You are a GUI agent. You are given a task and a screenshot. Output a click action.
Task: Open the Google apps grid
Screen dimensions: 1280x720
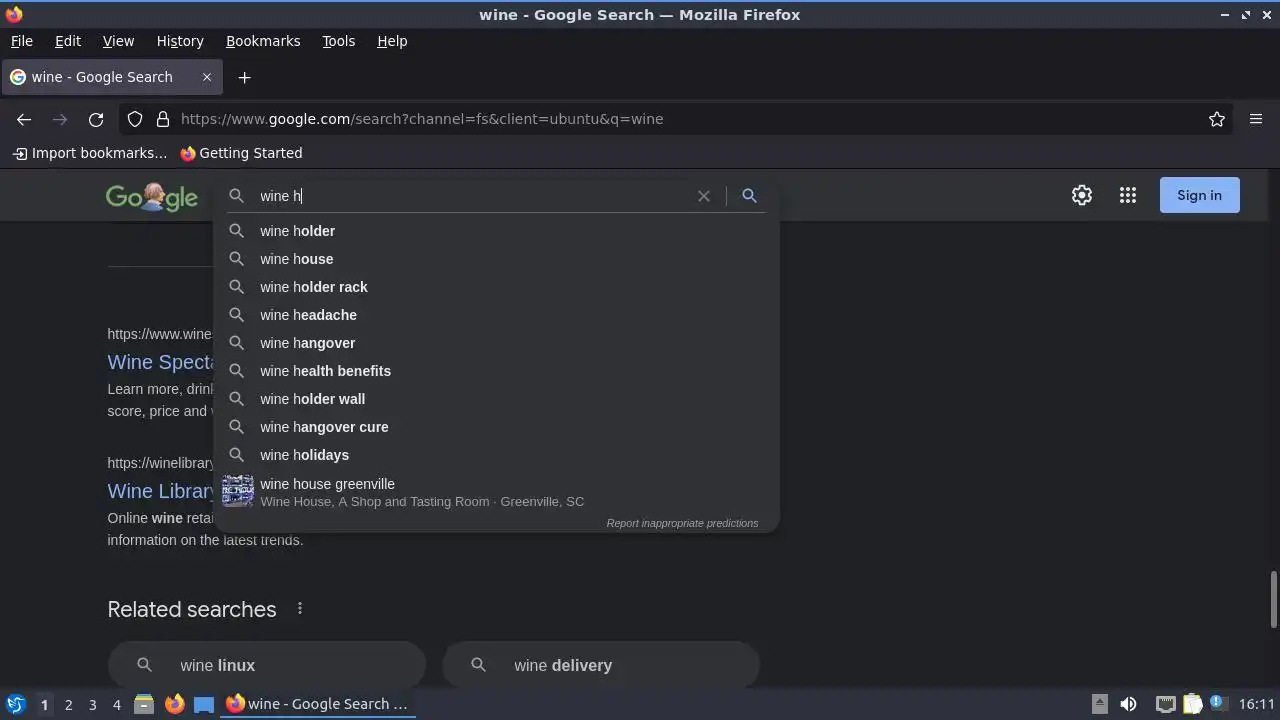coord(1128,195)
